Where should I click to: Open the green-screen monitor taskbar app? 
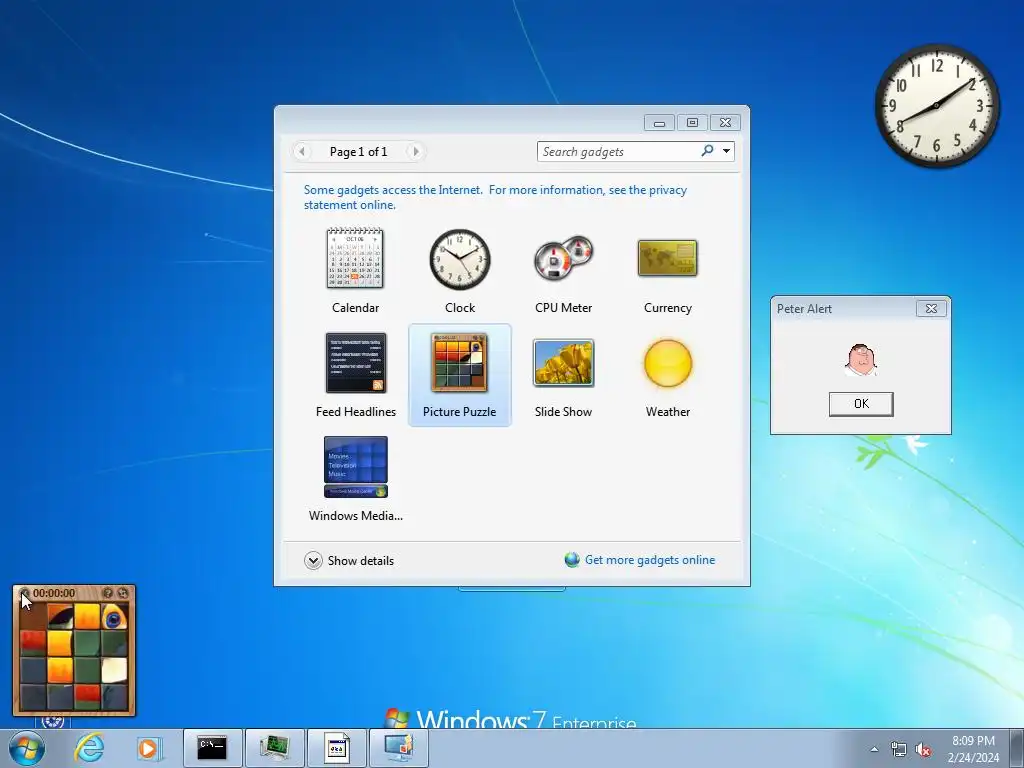point(275,748)
